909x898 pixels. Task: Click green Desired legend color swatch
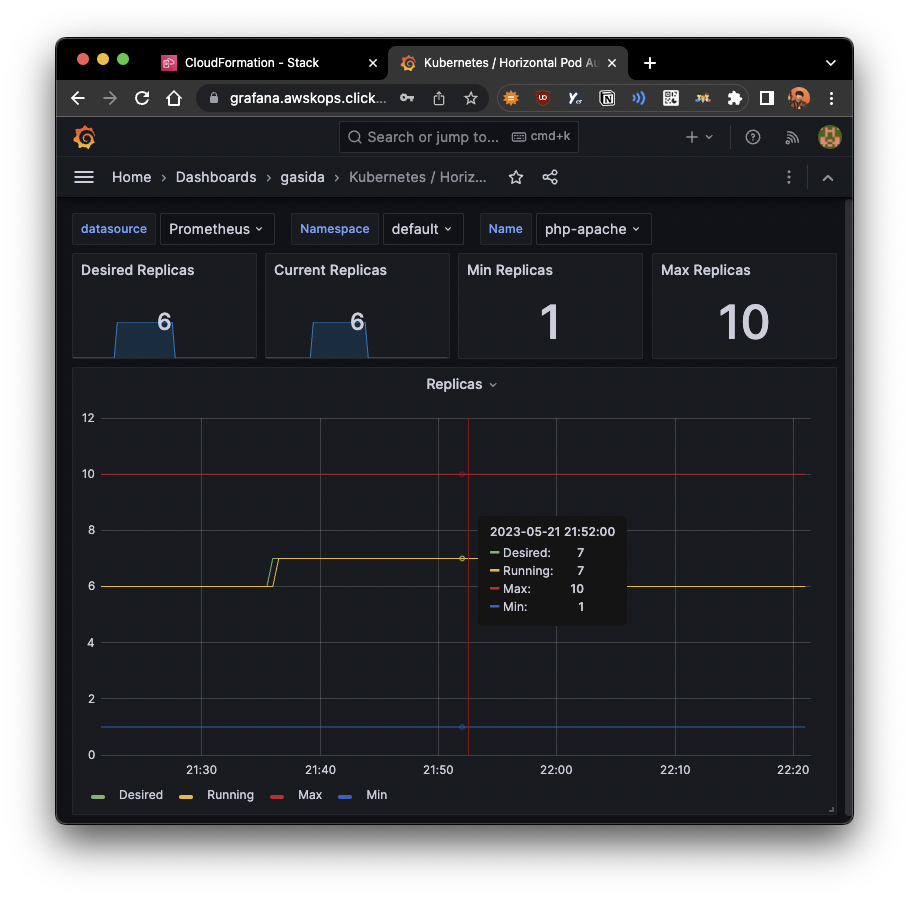[x=98, y=797]
